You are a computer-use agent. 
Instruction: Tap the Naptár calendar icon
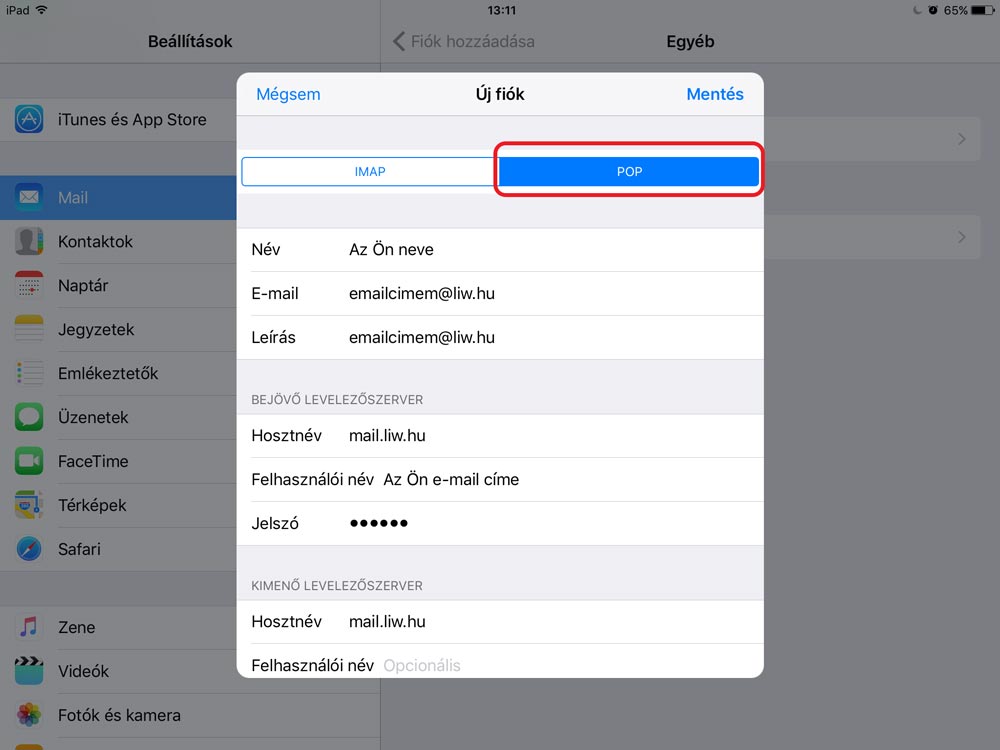tap(29, 286)
